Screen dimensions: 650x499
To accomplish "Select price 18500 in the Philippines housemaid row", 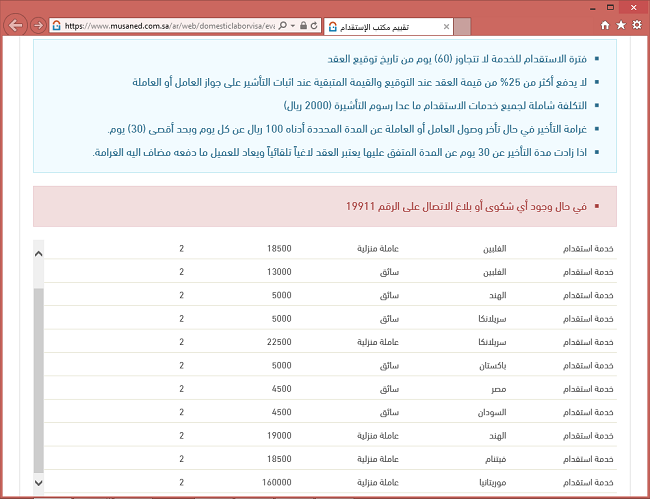I will point(279,249).
